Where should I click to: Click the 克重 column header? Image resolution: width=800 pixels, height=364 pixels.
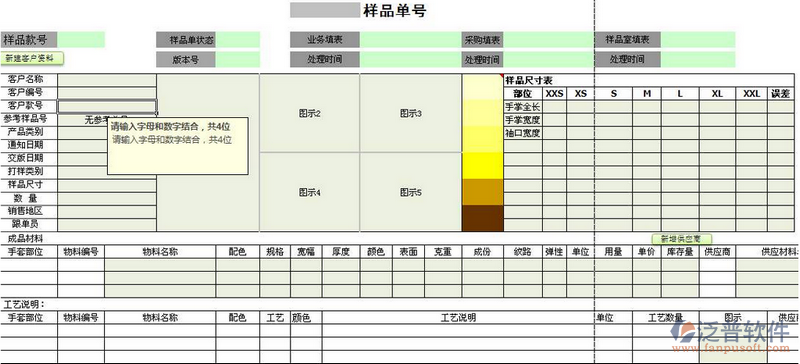point(443,251)
